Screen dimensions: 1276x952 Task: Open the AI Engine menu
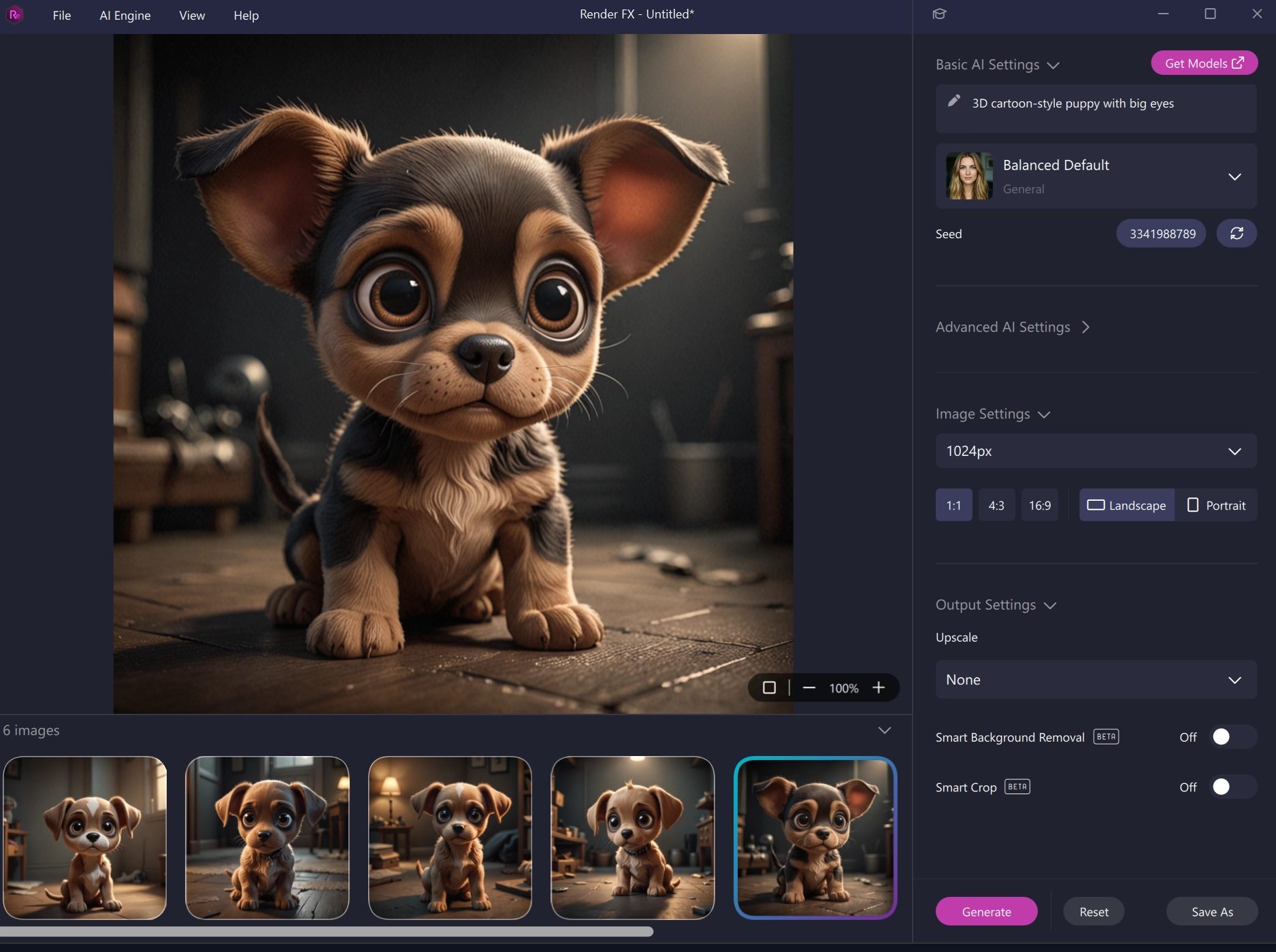(125, 15)
